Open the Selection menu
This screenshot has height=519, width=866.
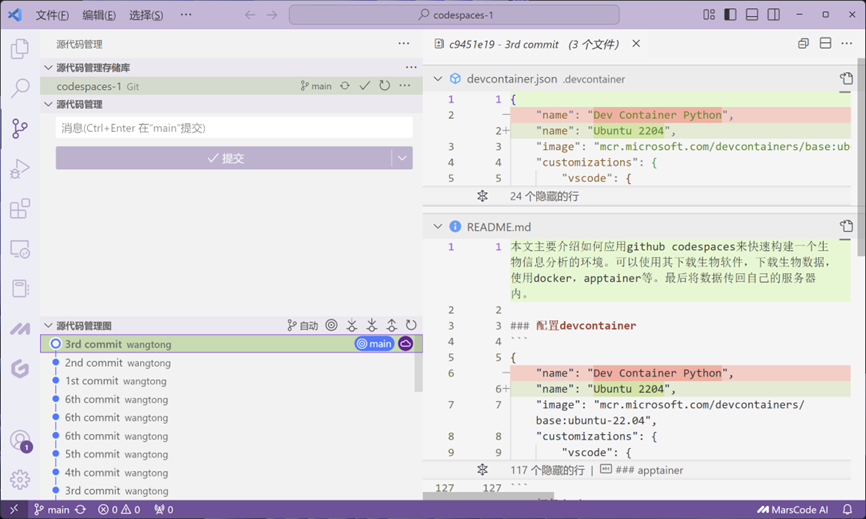[x=146, y=15]
